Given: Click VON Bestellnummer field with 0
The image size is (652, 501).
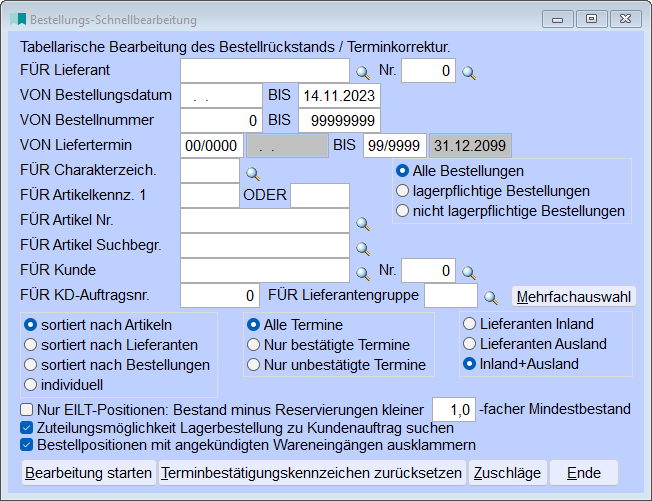Looking at the screenshot, I should tap(221, 121).
